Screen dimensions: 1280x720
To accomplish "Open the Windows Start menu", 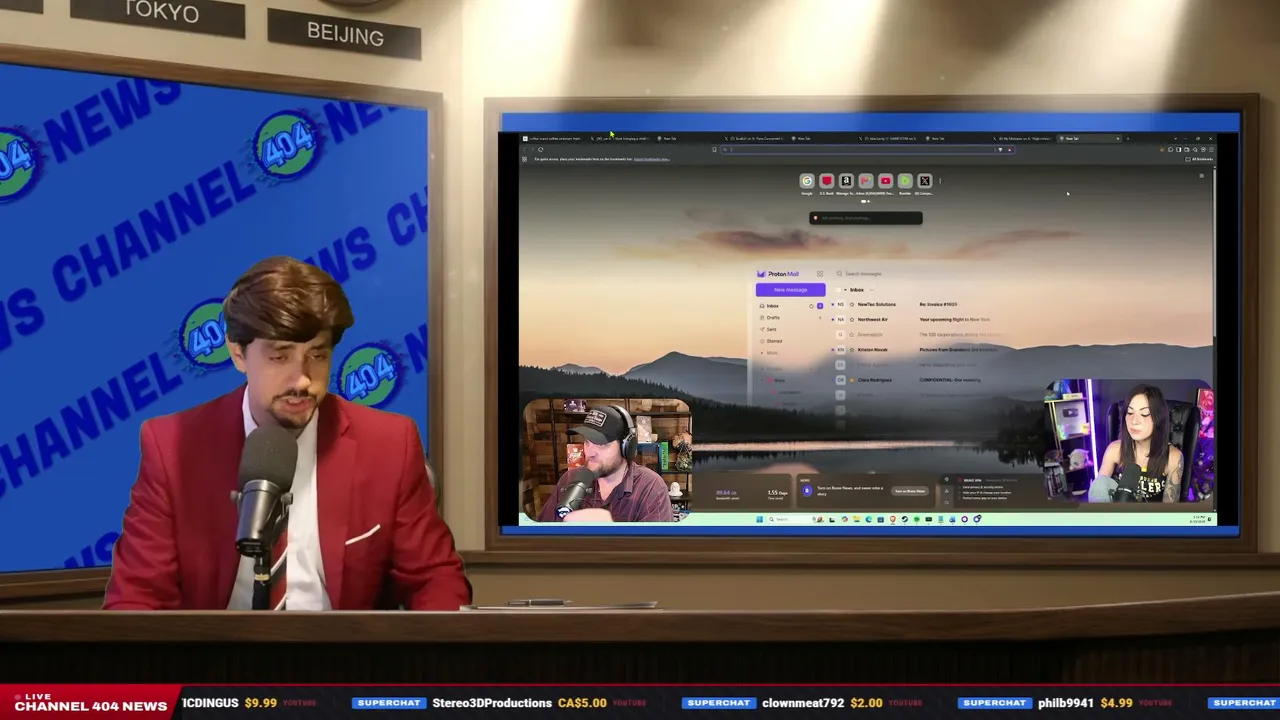I will [x=760, y=519].
